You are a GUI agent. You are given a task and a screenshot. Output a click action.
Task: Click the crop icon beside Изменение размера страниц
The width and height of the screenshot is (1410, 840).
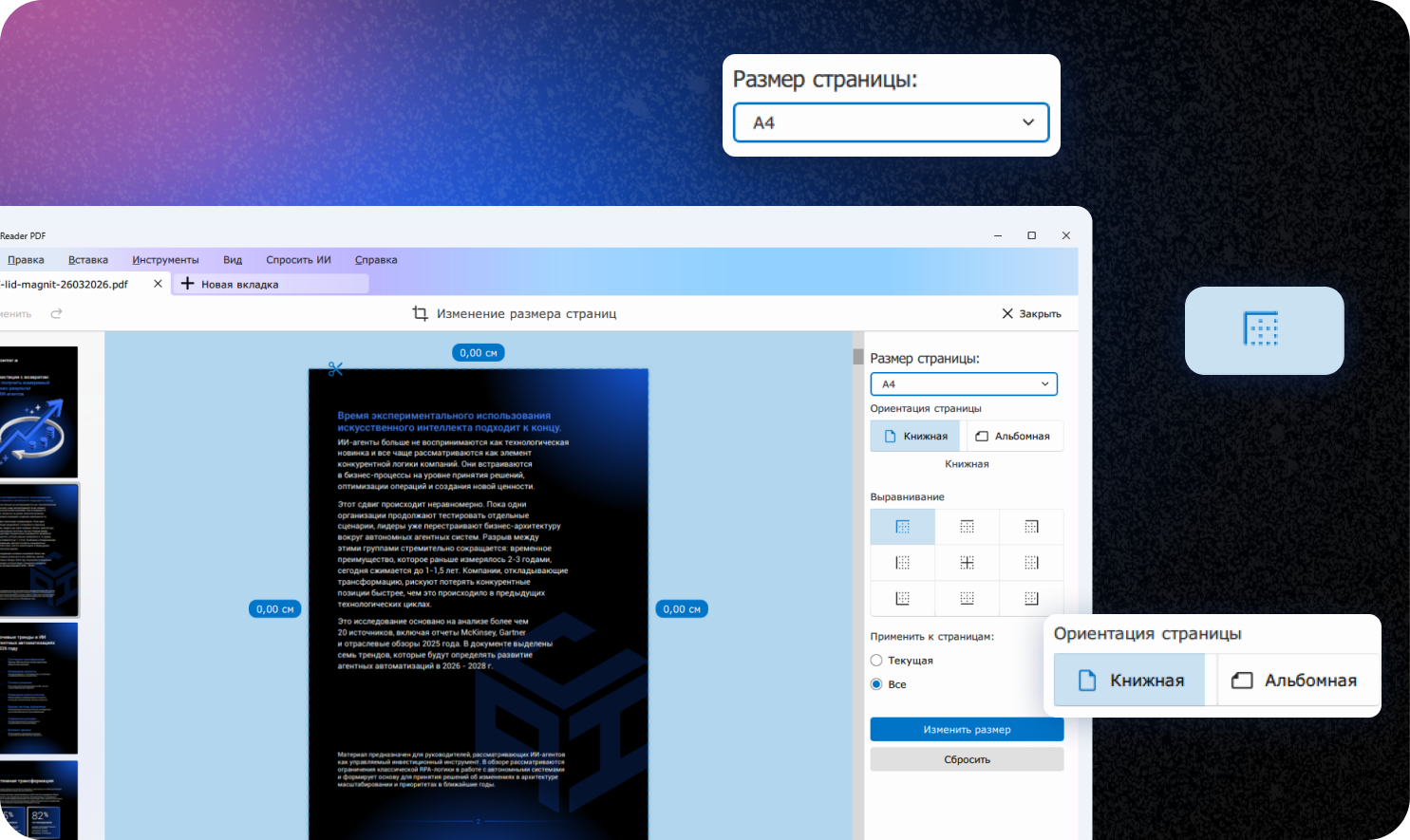pyautogui.click(x=420, y=313)
